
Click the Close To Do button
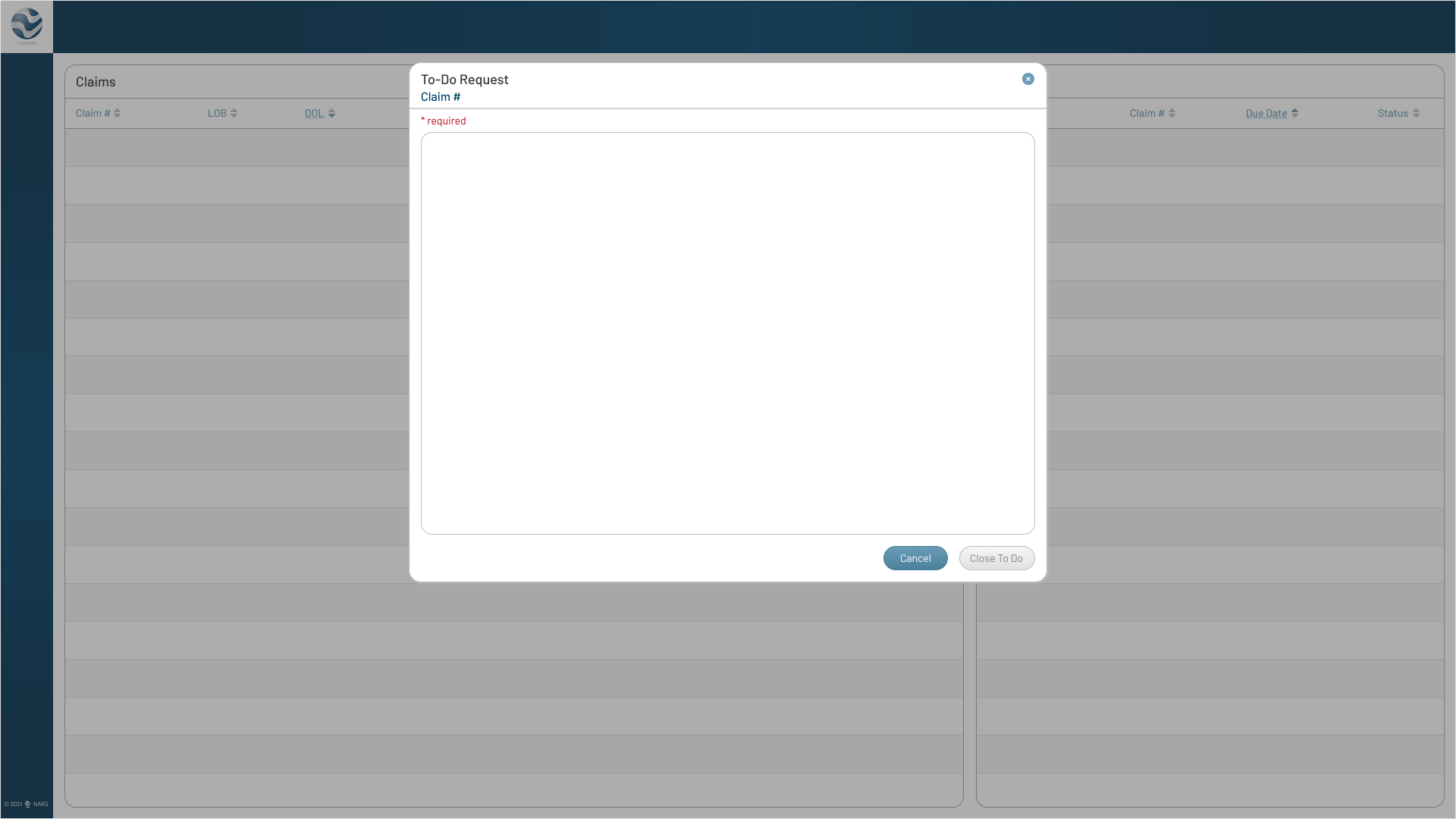996,558
